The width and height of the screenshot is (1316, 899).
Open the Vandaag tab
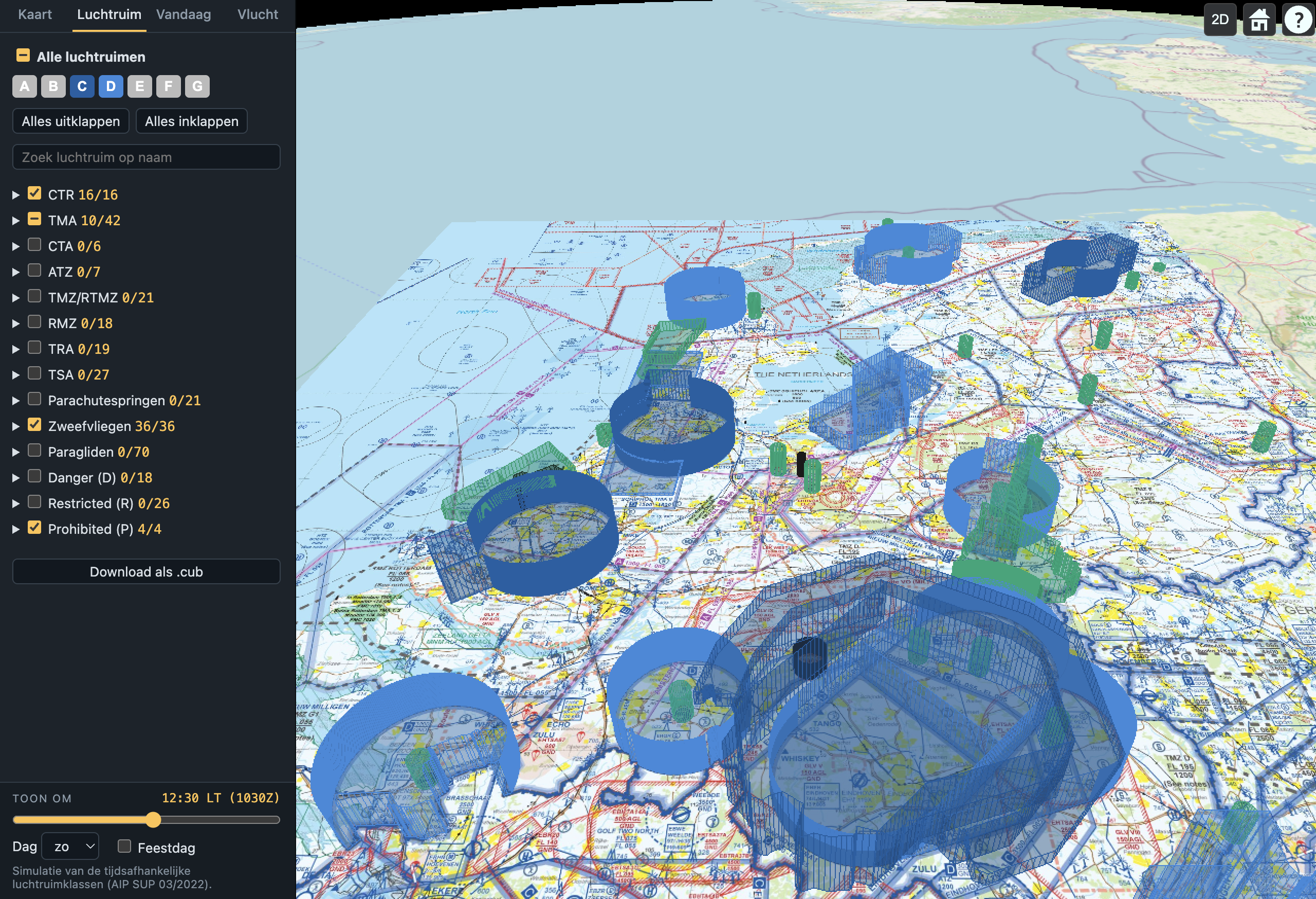[184, 15]
